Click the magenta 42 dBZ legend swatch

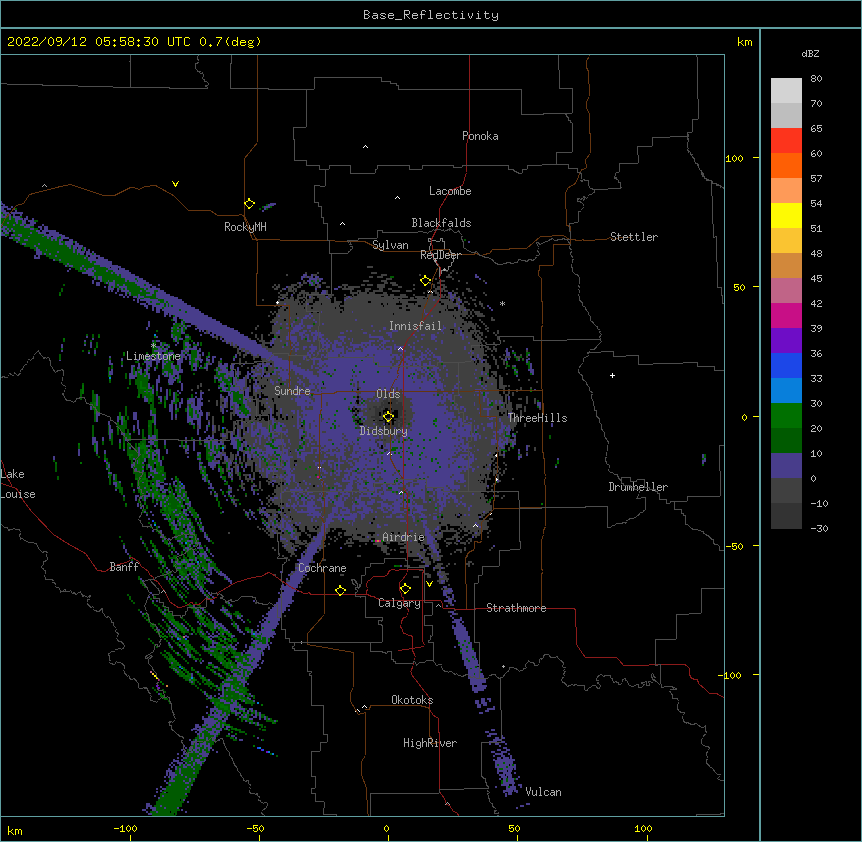point(786,315)
